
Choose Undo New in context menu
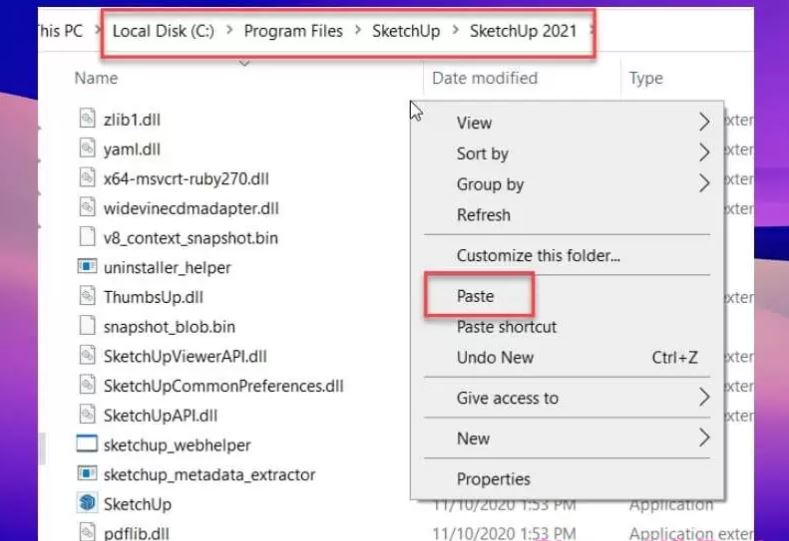coord(495,358)
